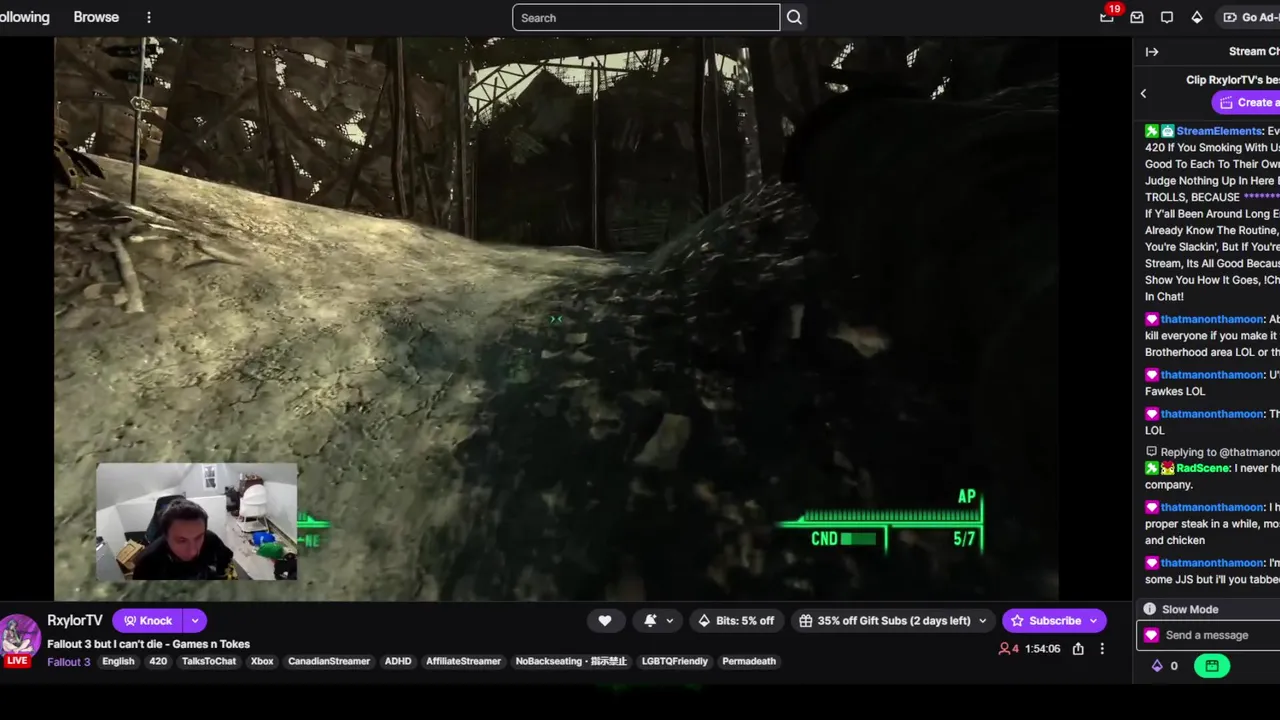Image resolution: width=1280 pixels, height=720 pixels.
Task: Click the Go Ad-Free button
Action: pyautogui.click(x=1248, y=17)
